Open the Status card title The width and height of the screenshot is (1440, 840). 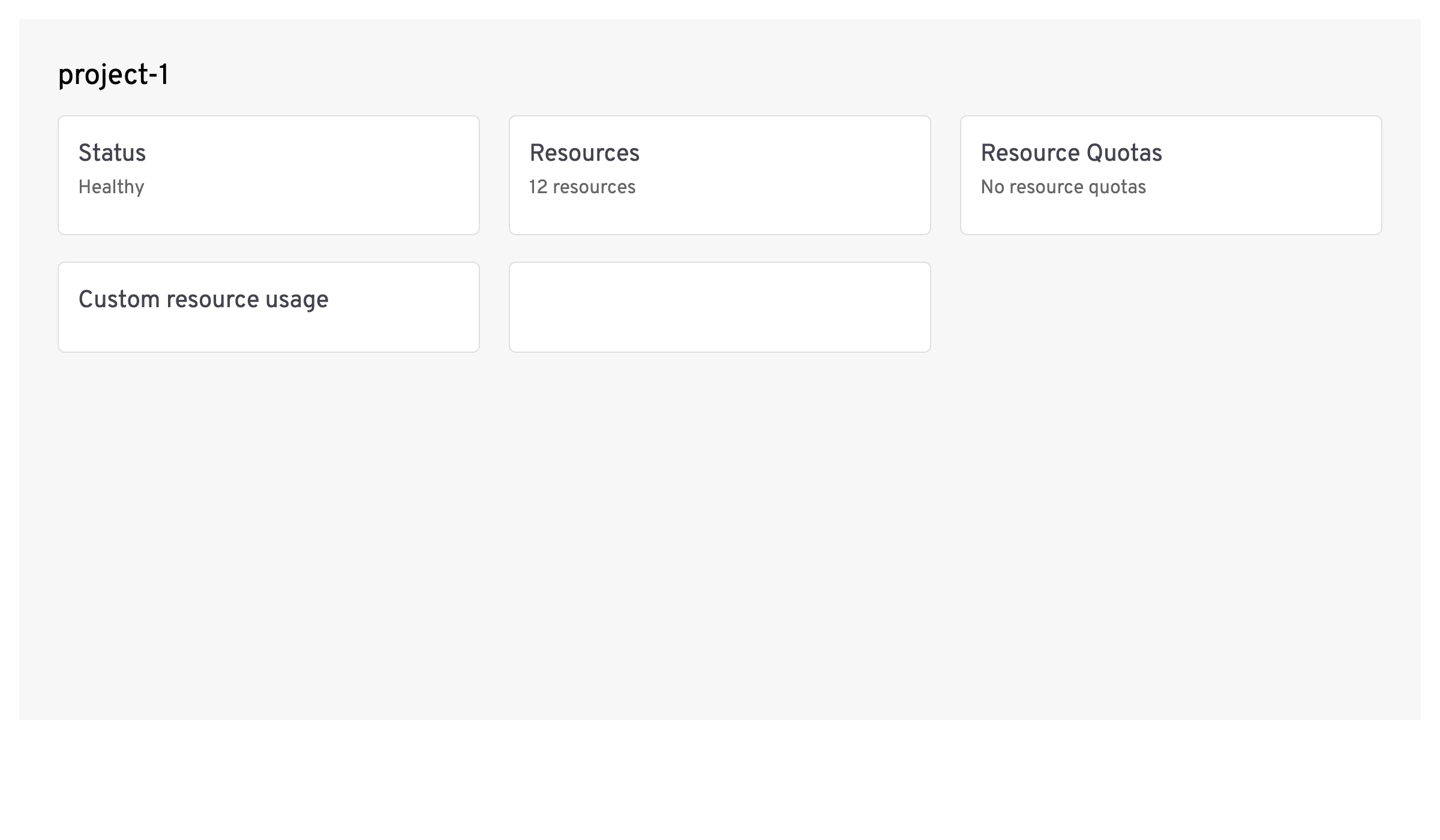(112, 153)
